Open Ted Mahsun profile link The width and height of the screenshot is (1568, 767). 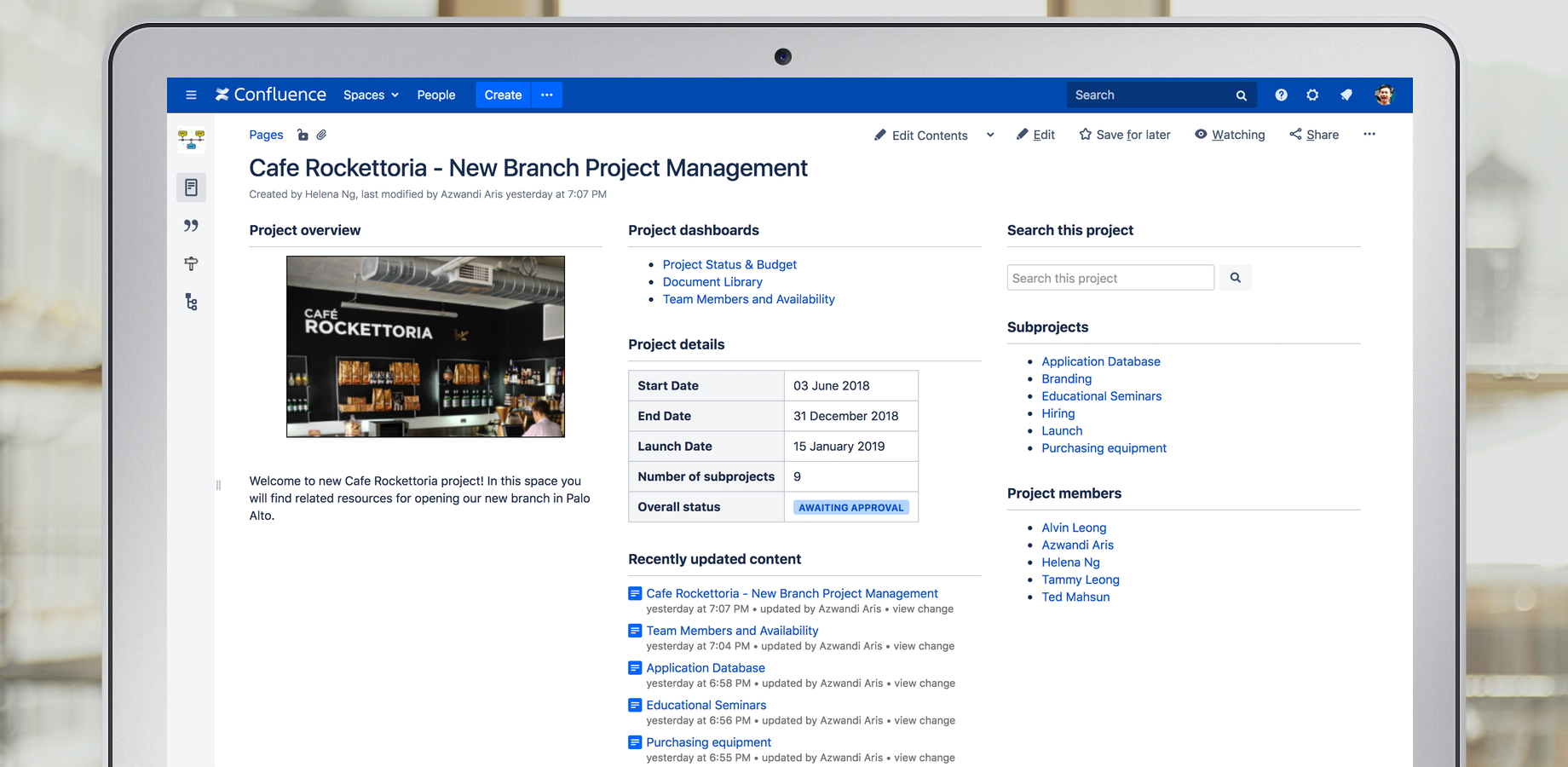point(1075,597)
